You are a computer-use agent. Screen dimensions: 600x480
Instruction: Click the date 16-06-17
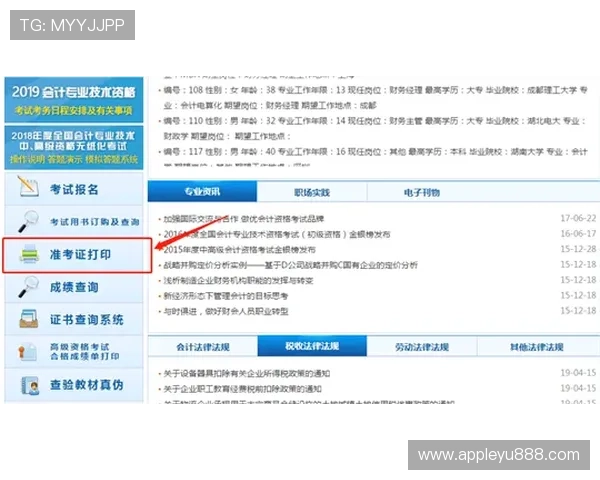pos(578,233)
